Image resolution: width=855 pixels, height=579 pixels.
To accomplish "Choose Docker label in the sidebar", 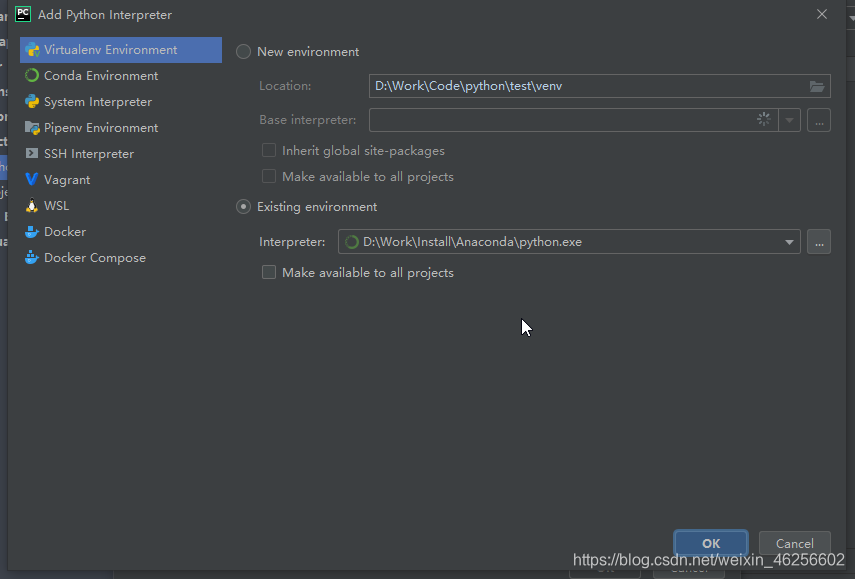I will 65,232.
